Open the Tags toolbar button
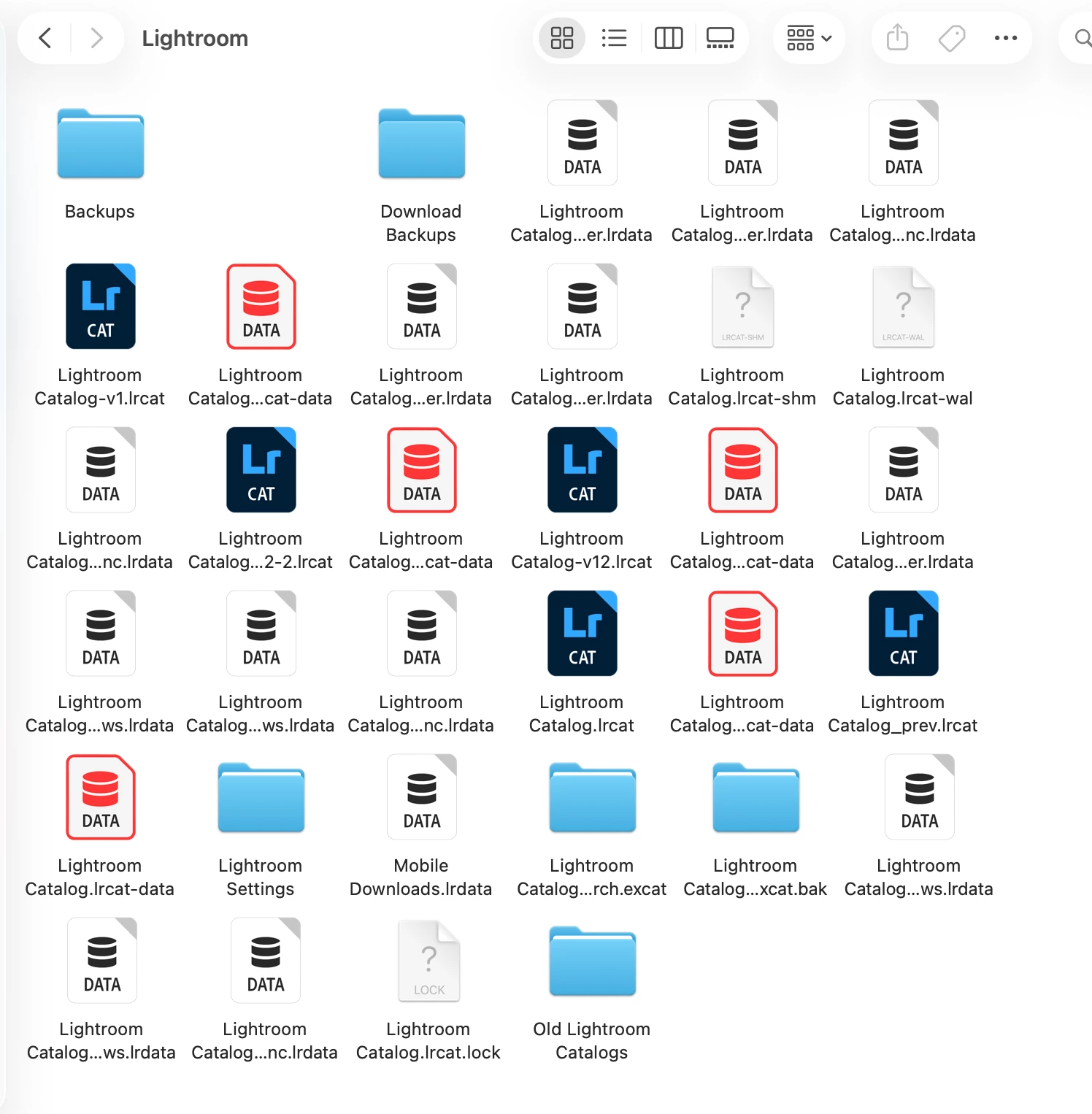The width and height of the screenshot is (1092, 1114). 952,38
